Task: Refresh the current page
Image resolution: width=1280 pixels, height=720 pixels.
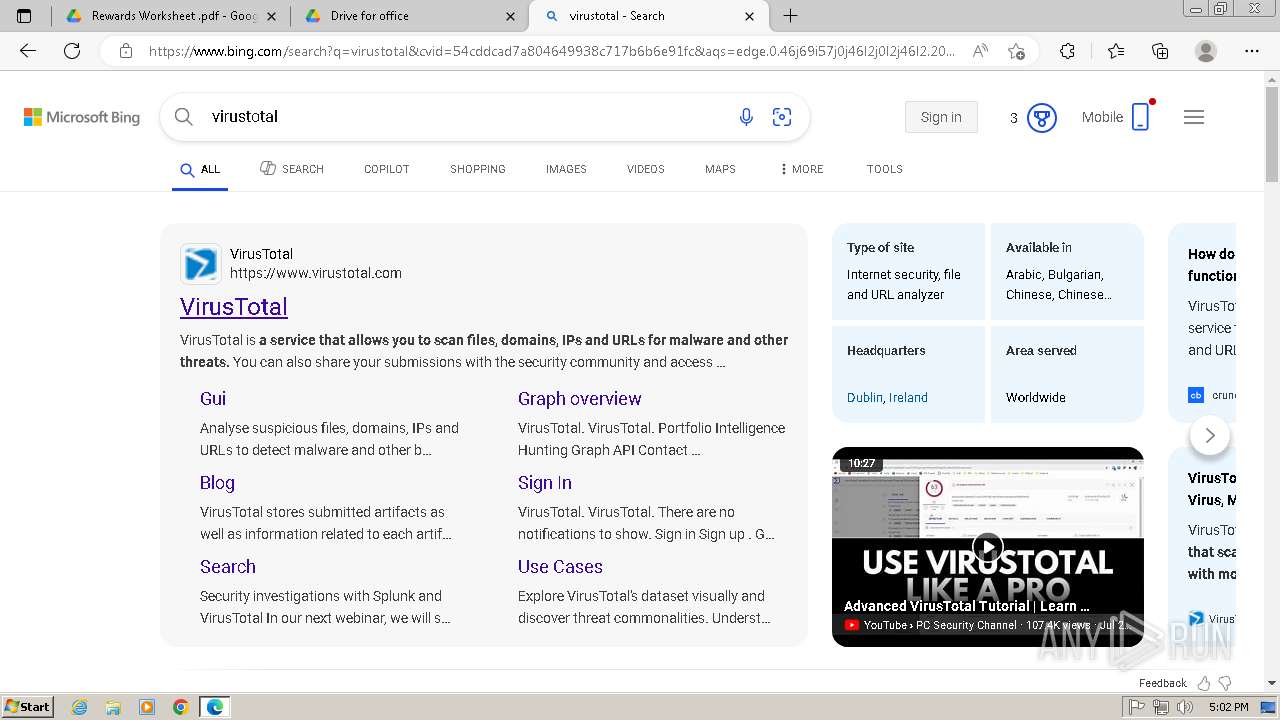Action: click(x=72, y=51)
